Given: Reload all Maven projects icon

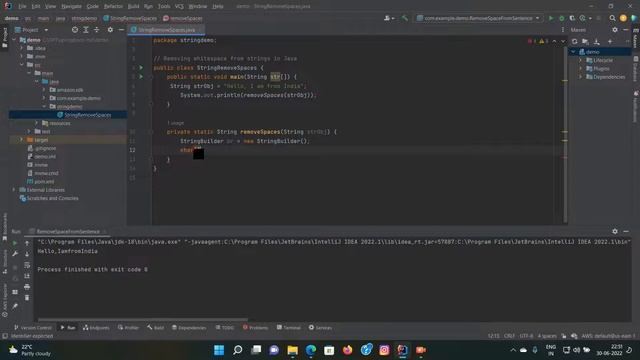Looking at the screenshot, I should (x=575, y=41).
